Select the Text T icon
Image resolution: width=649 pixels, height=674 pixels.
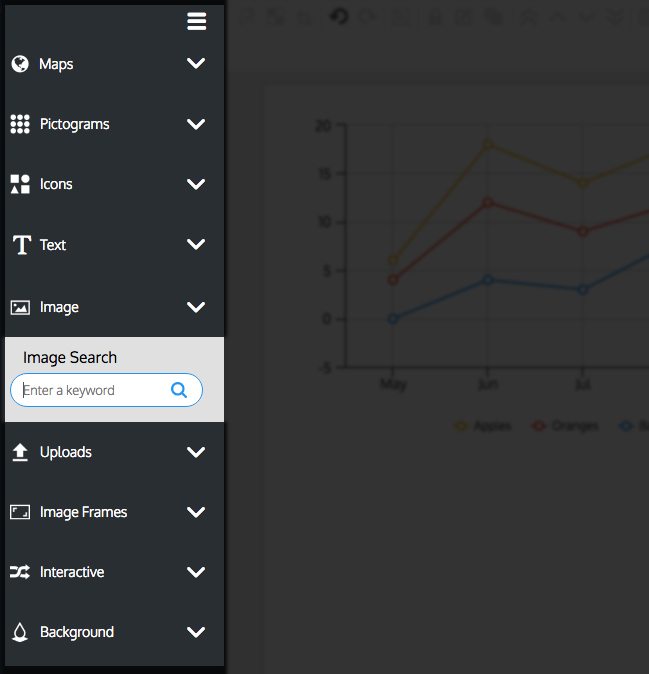click(21, 245)
